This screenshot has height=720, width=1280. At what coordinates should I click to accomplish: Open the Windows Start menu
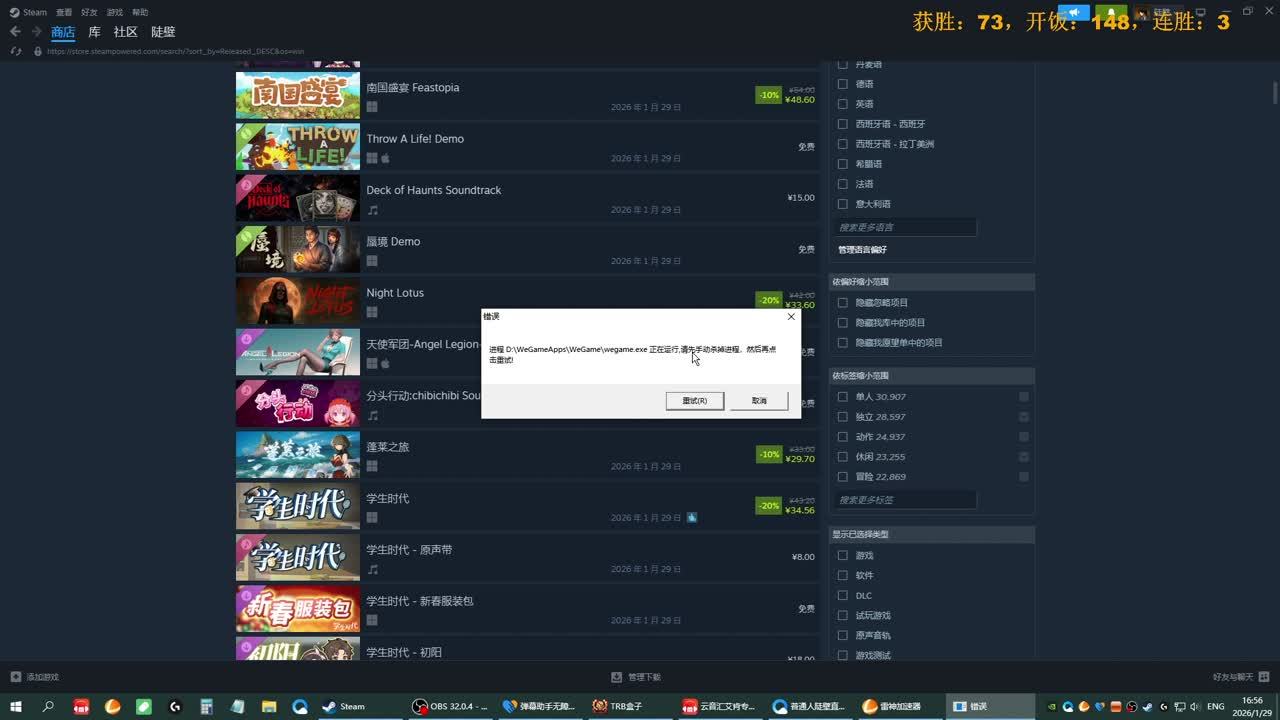(16, 706)
